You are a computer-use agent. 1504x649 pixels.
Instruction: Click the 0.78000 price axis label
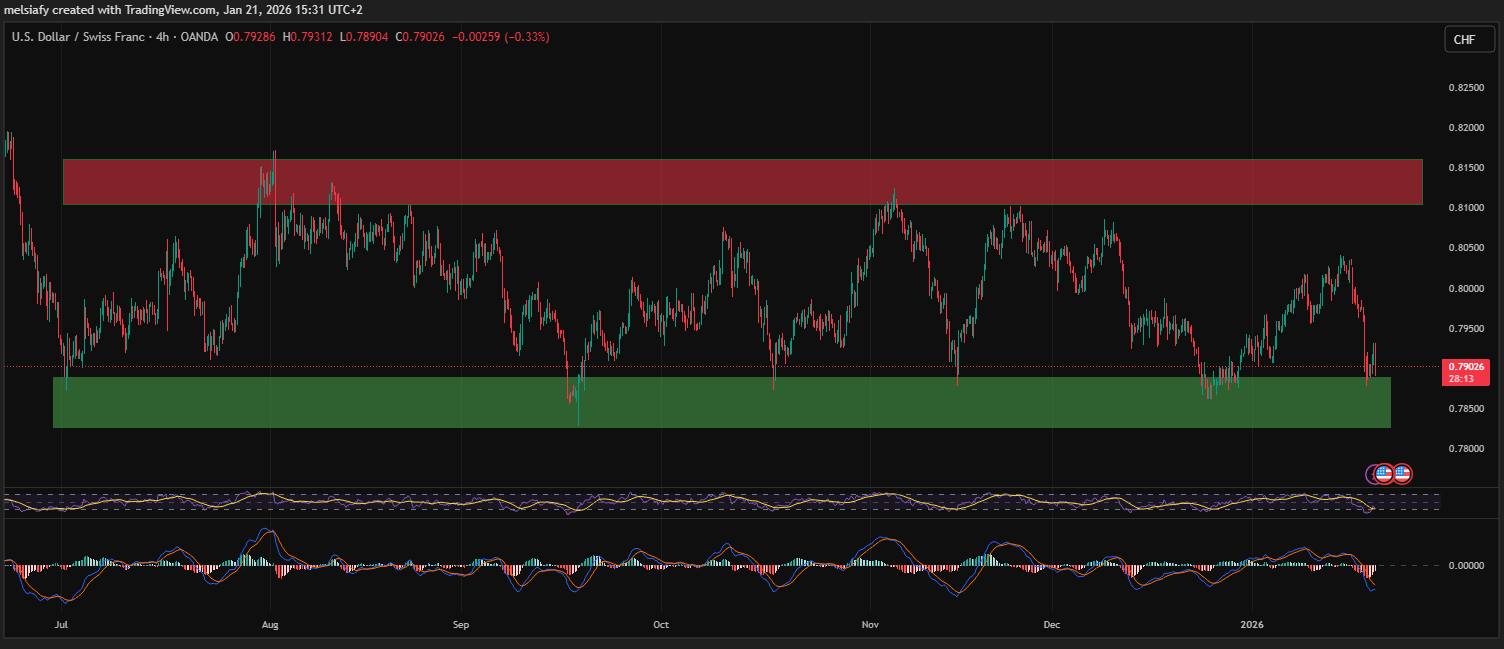point(1465,449)
